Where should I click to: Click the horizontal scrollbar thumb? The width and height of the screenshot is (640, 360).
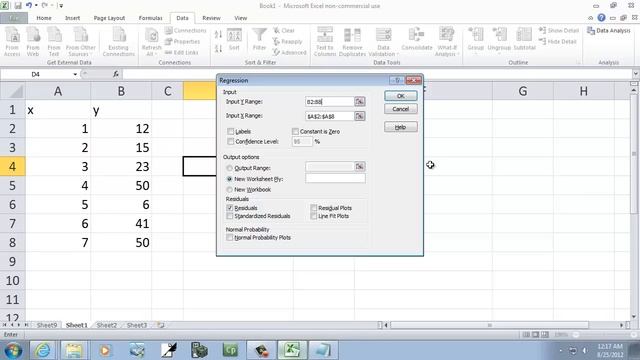pos(489,325)
